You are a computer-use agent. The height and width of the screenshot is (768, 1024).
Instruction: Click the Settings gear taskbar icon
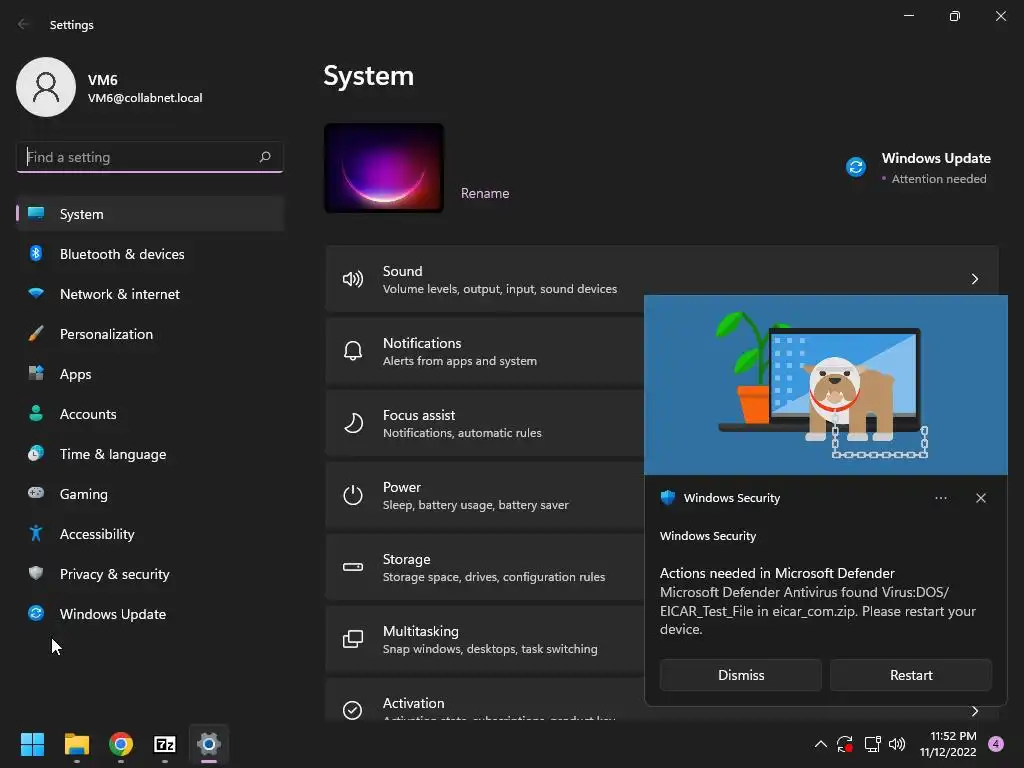coord(209,744)
